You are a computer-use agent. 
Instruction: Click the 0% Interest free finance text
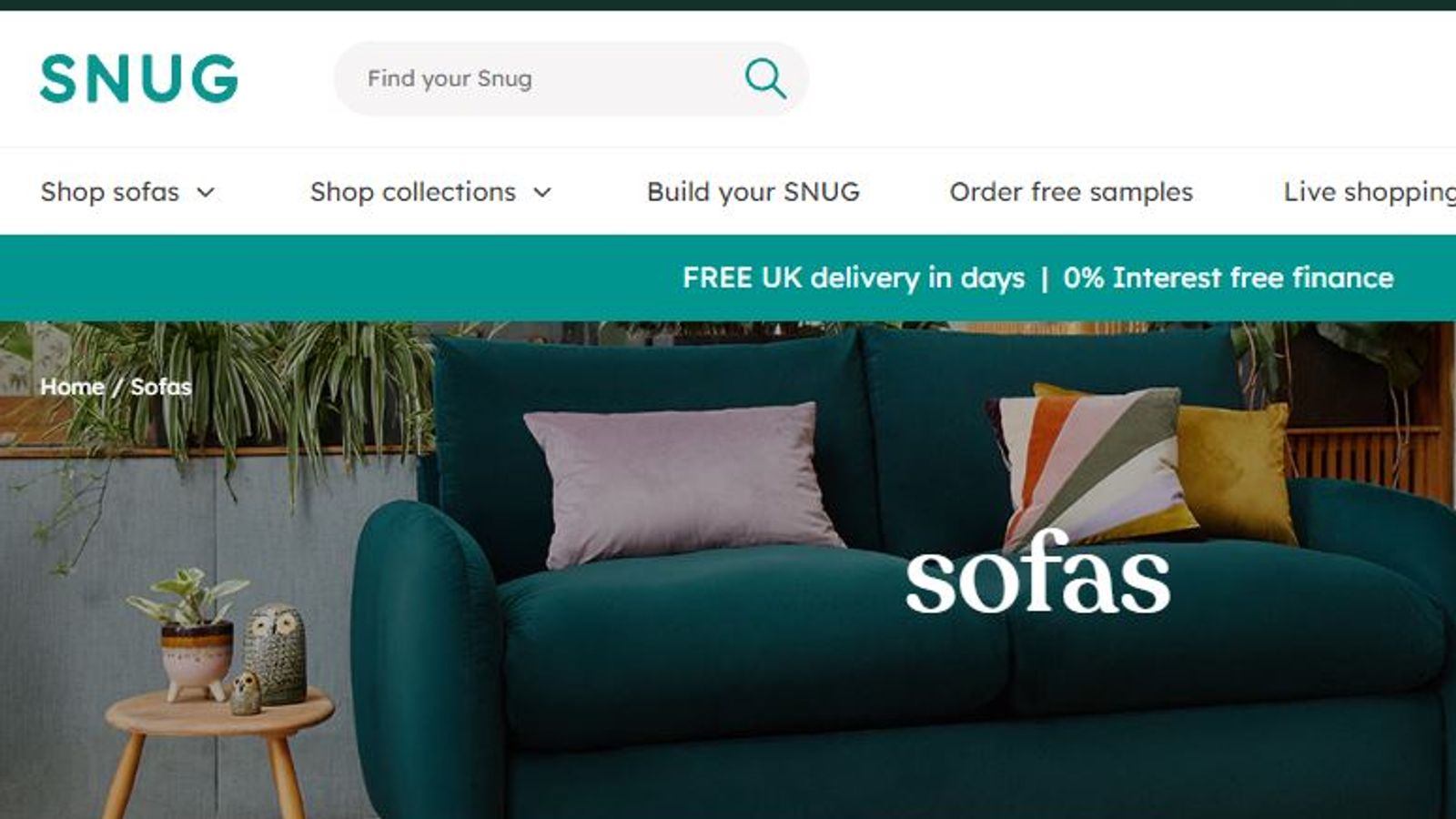tap(1228, 278)
